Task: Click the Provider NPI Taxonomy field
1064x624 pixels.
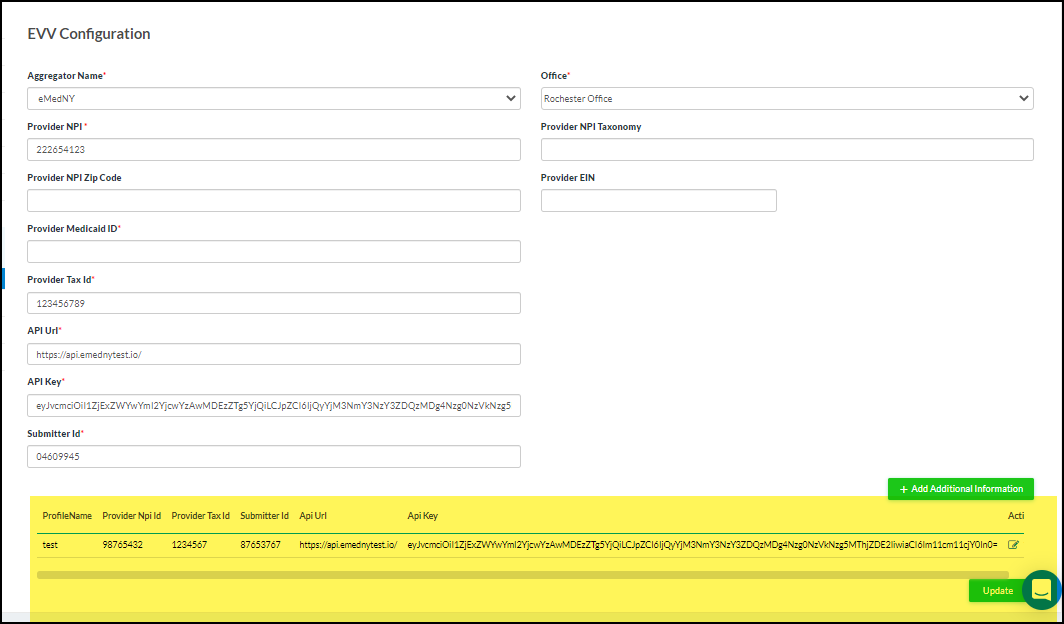Action: pyautogui.click(x=786, y=149)
